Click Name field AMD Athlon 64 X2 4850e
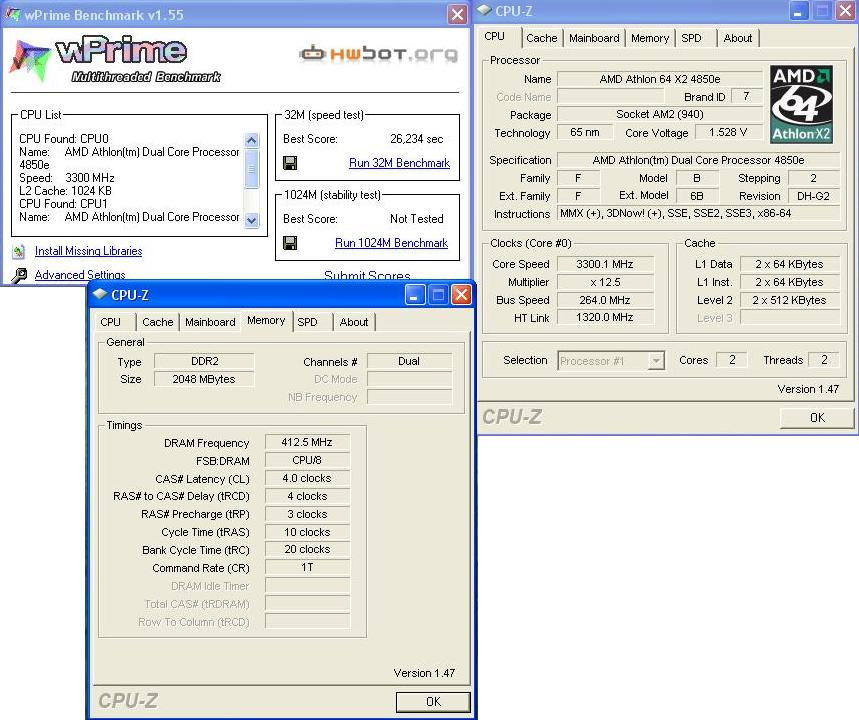 660,79
